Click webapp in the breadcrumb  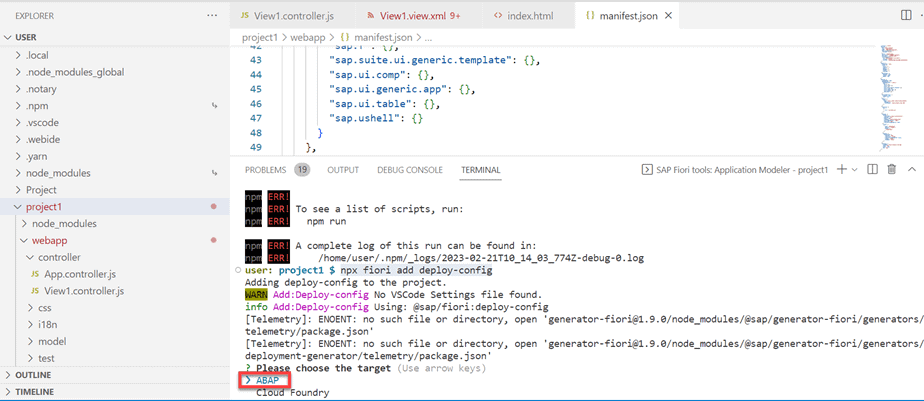coord(309,37)
